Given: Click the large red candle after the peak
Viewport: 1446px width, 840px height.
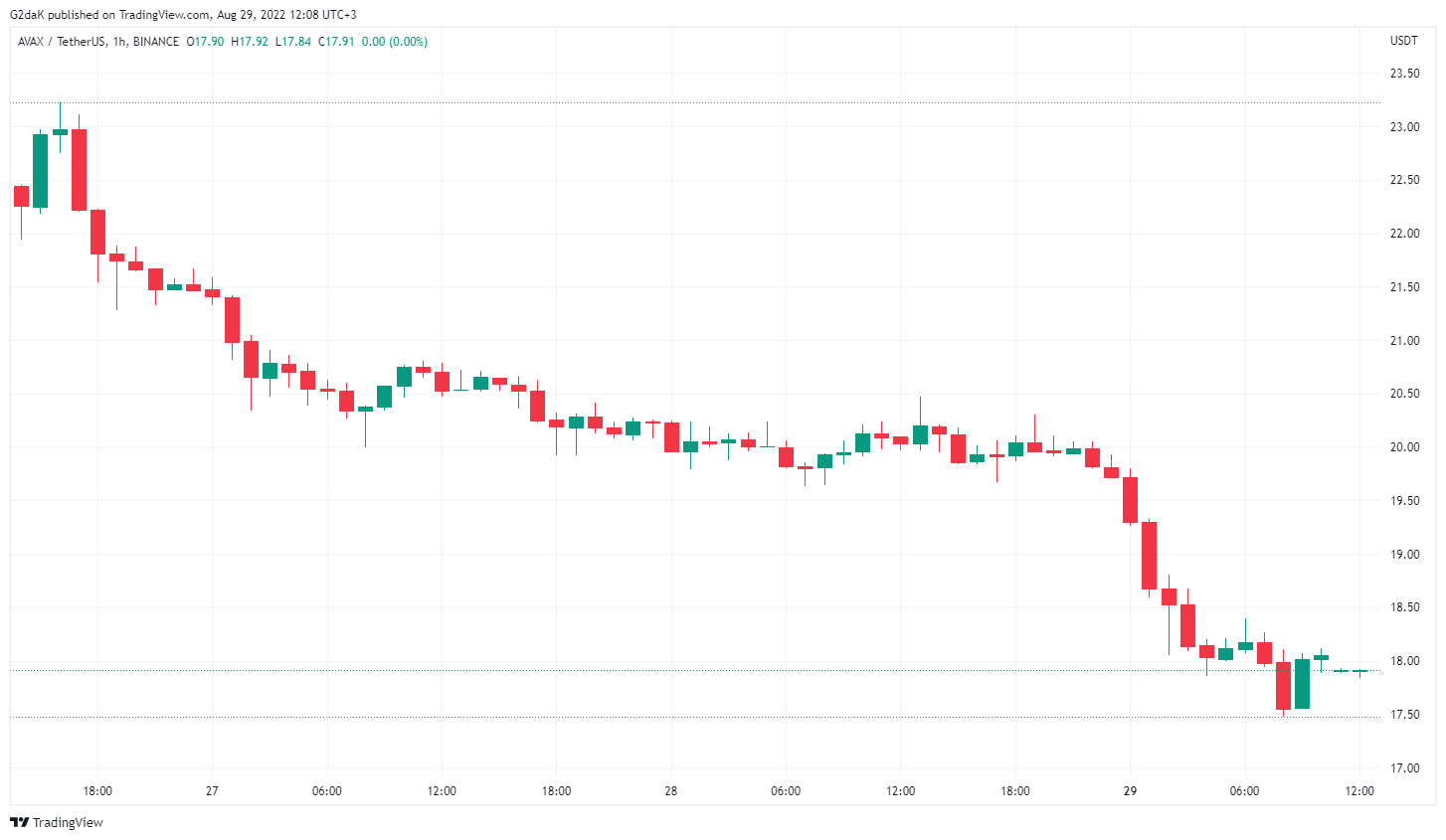Looking at the screenshot, I should (79, 170).
